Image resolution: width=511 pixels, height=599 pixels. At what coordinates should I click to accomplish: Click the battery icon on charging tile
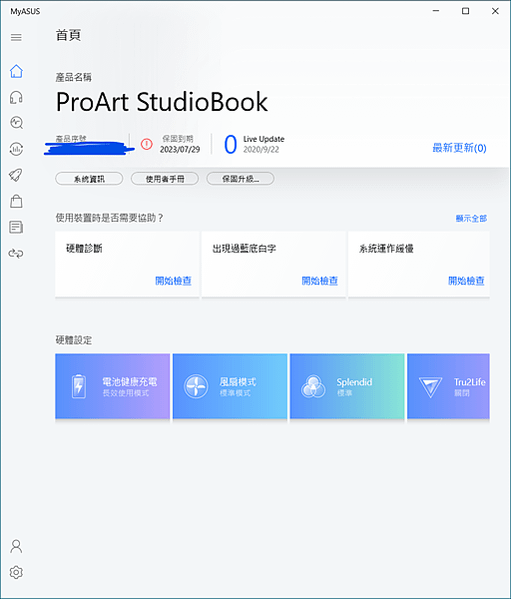[79, 386]
